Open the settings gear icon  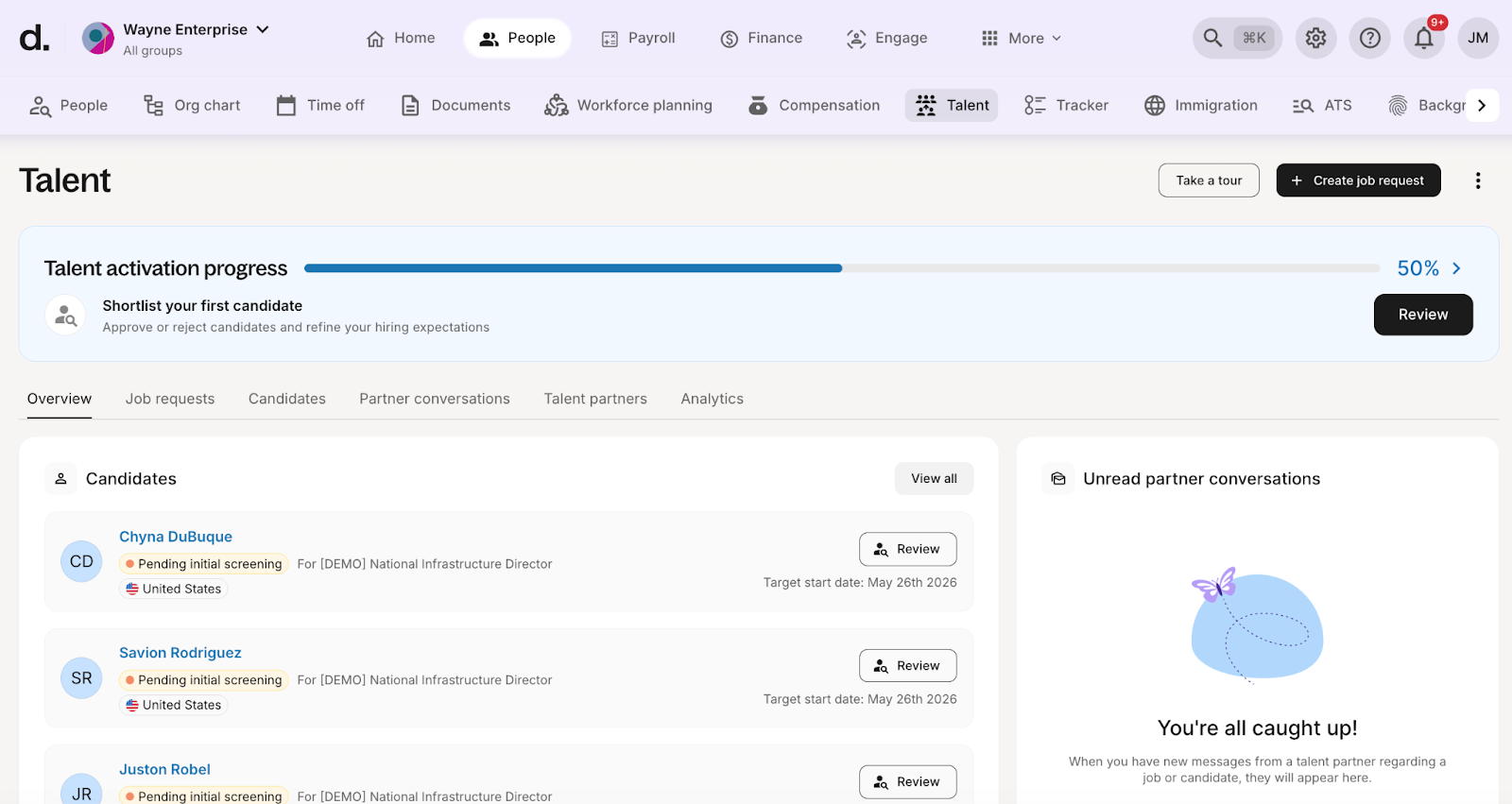coord(1315,38)
